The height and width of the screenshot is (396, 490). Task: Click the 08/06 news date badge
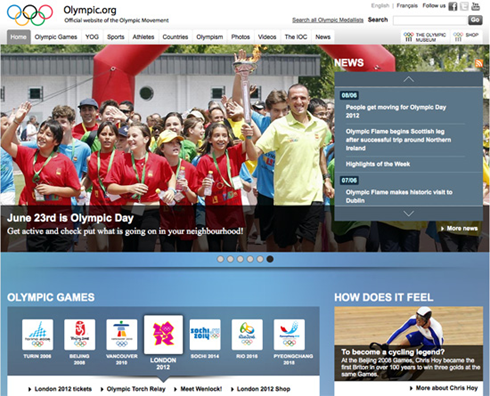coord(349,95)
